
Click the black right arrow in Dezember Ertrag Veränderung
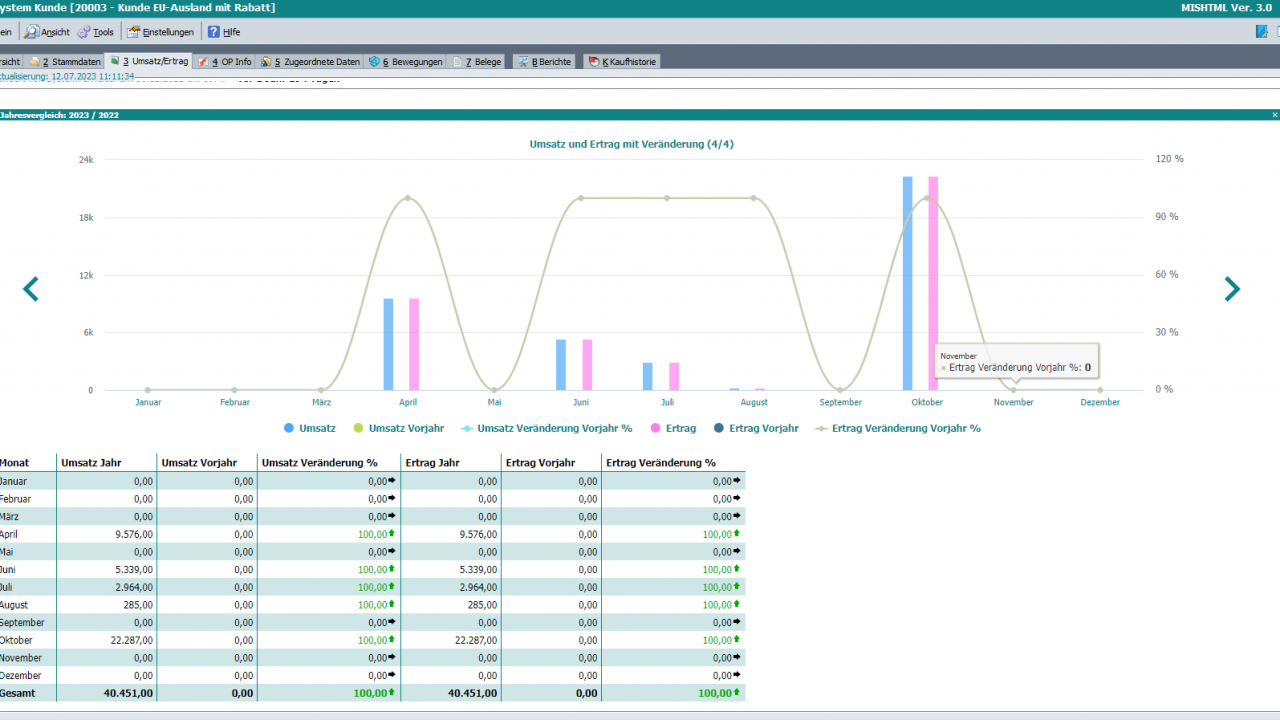(x=736, y=675)
